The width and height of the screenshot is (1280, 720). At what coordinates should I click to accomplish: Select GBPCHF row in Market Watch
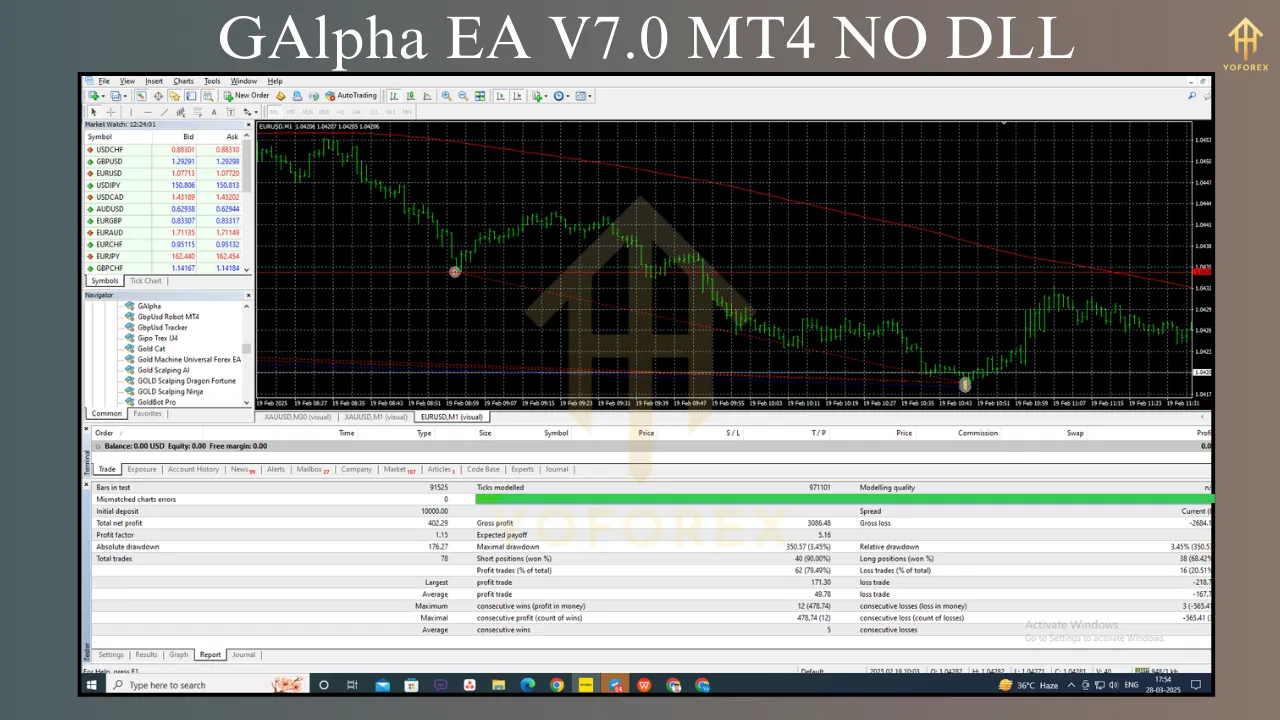(165, 268)
